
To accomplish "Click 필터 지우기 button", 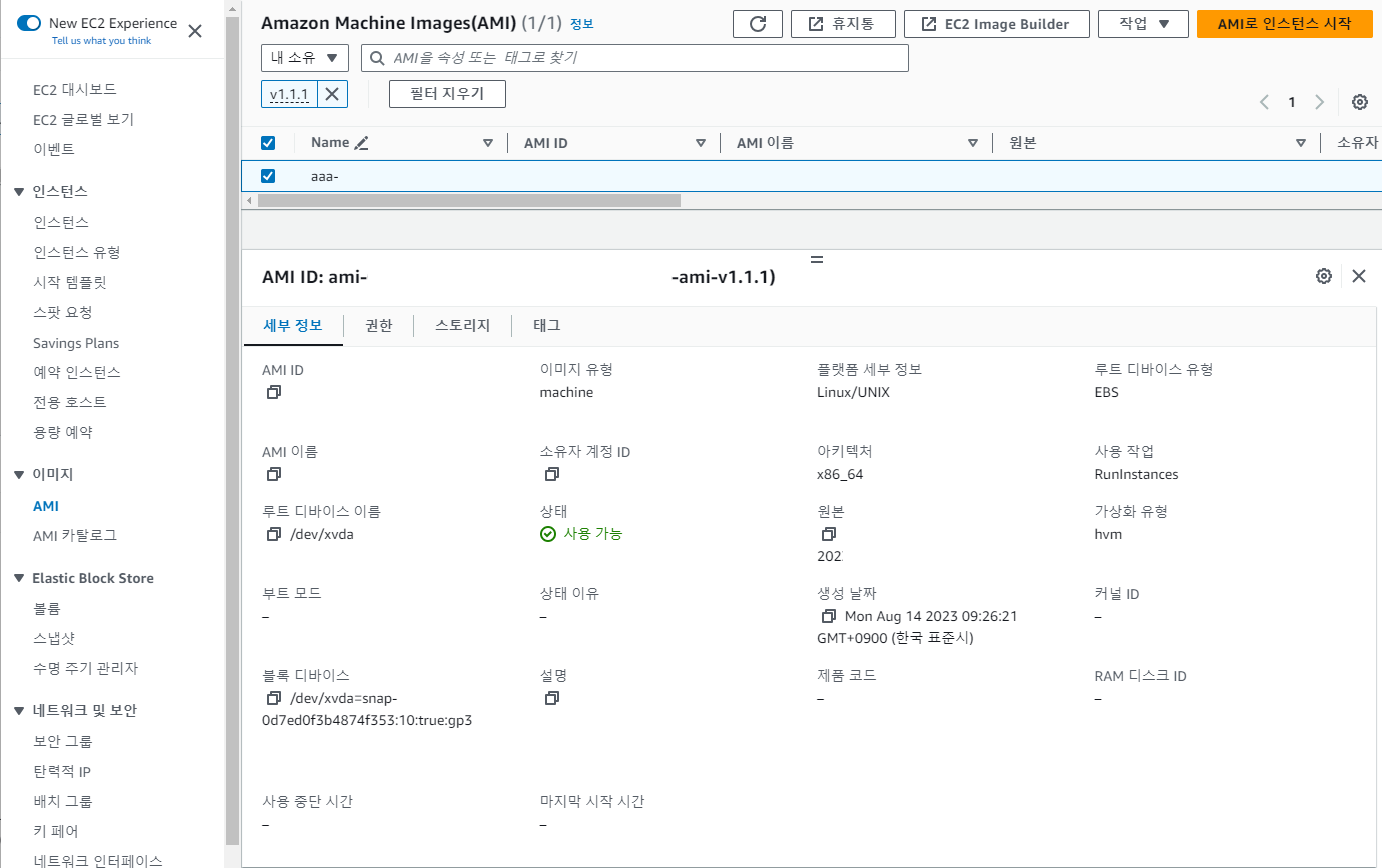I will (x=447, y=94).
